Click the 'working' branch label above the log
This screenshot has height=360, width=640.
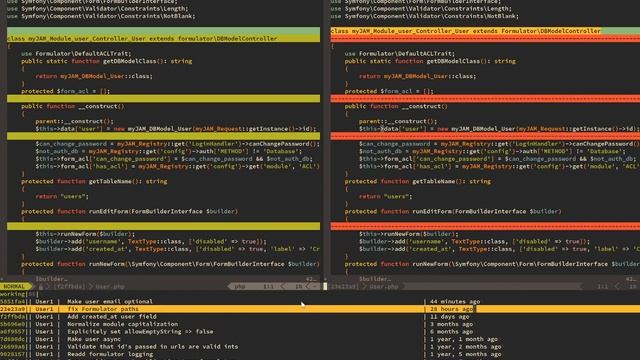pyautogui.click(x=12, y=294)
